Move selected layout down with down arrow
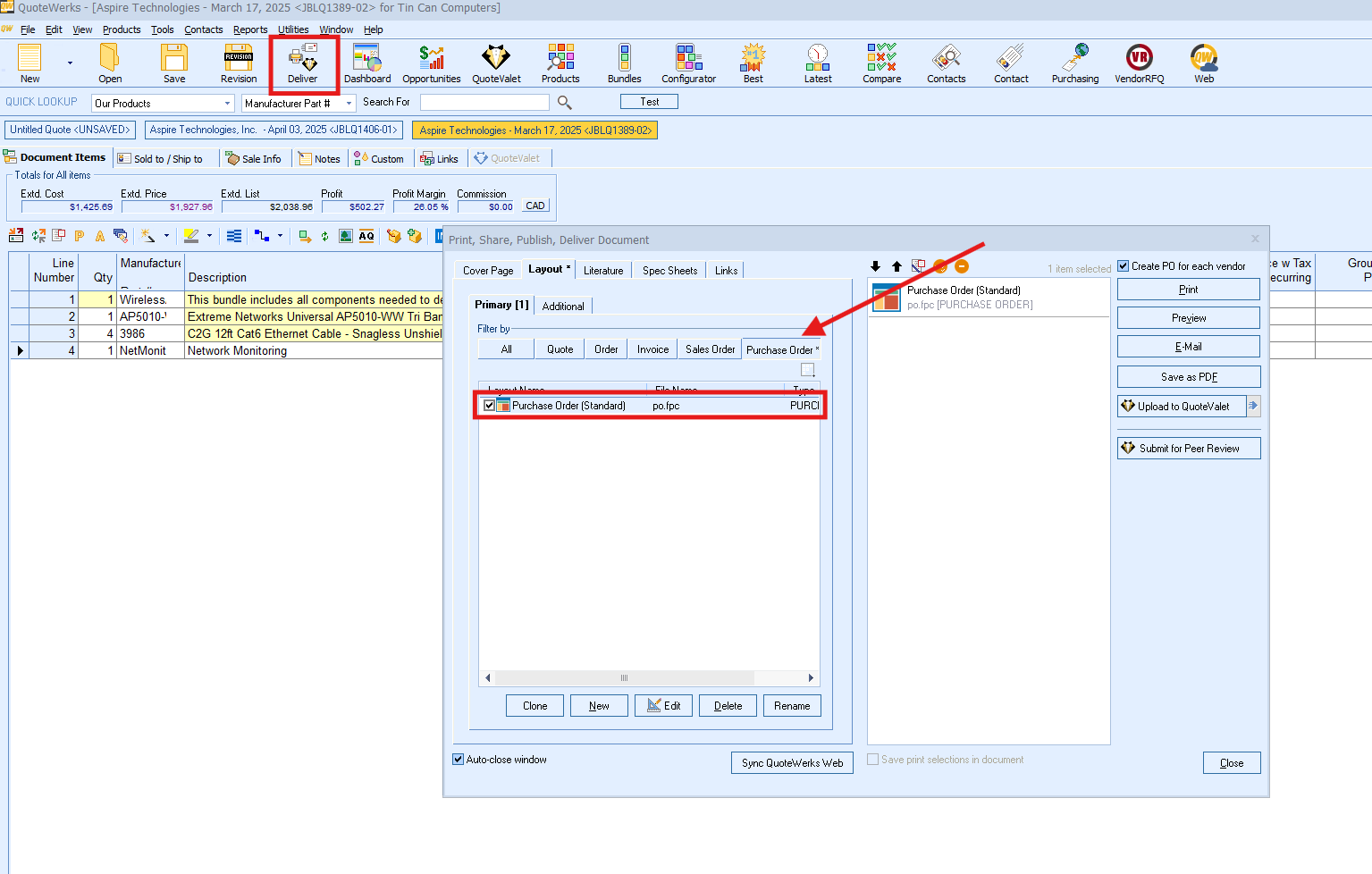Viewport: 1372px width, 874px height. tap(875, 266)
